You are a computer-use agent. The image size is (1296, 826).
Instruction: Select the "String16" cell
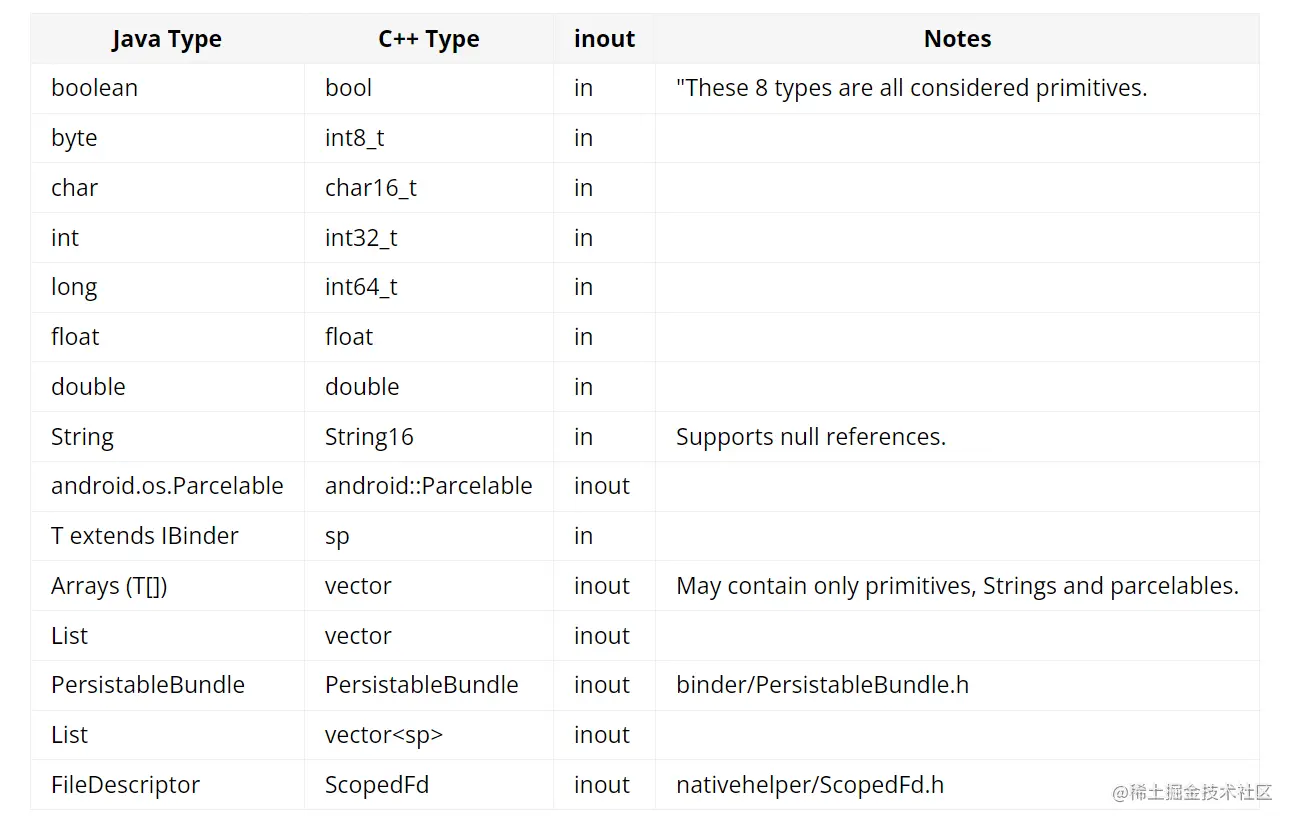(x=369, y=437)
